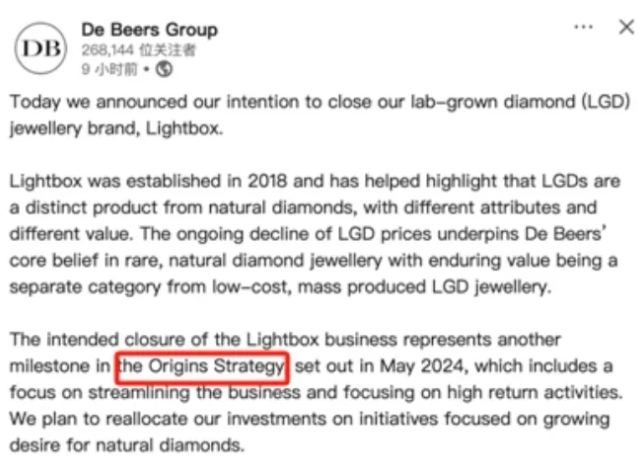Click the globe public-visibility icon
643x465 pixels.
coord(165,69)
